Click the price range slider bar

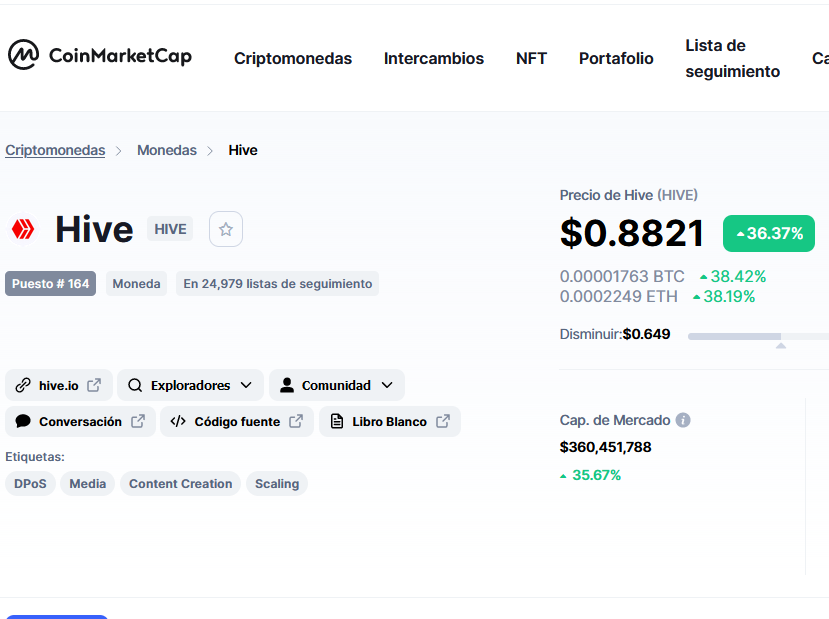[x=758, y=336]
